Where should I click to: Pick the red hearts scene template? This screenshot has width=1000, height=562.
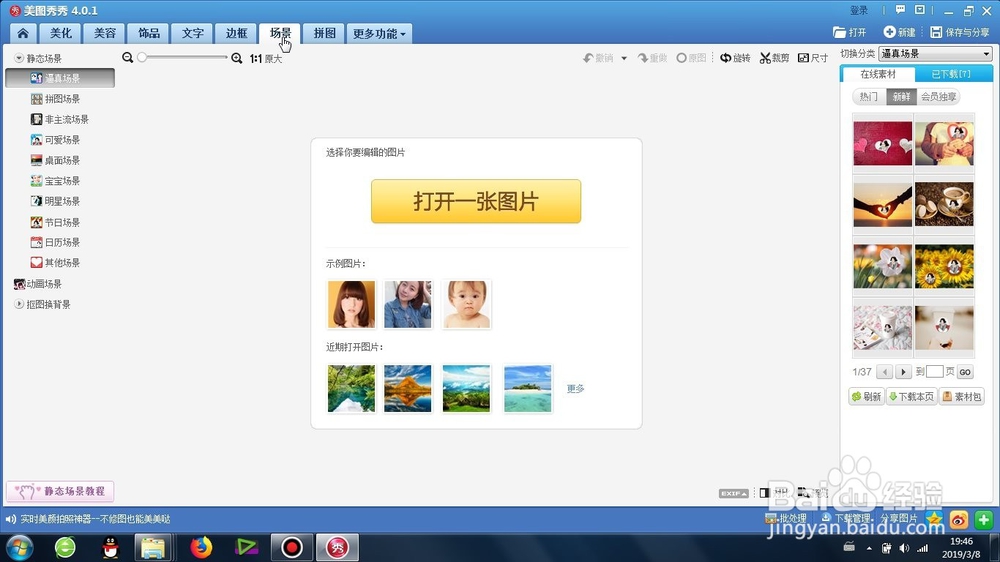click(x=883, y=144)
